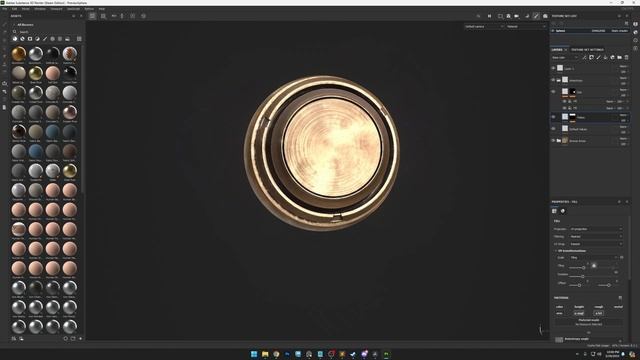Filter assets by Textures icon

point(60,39)
